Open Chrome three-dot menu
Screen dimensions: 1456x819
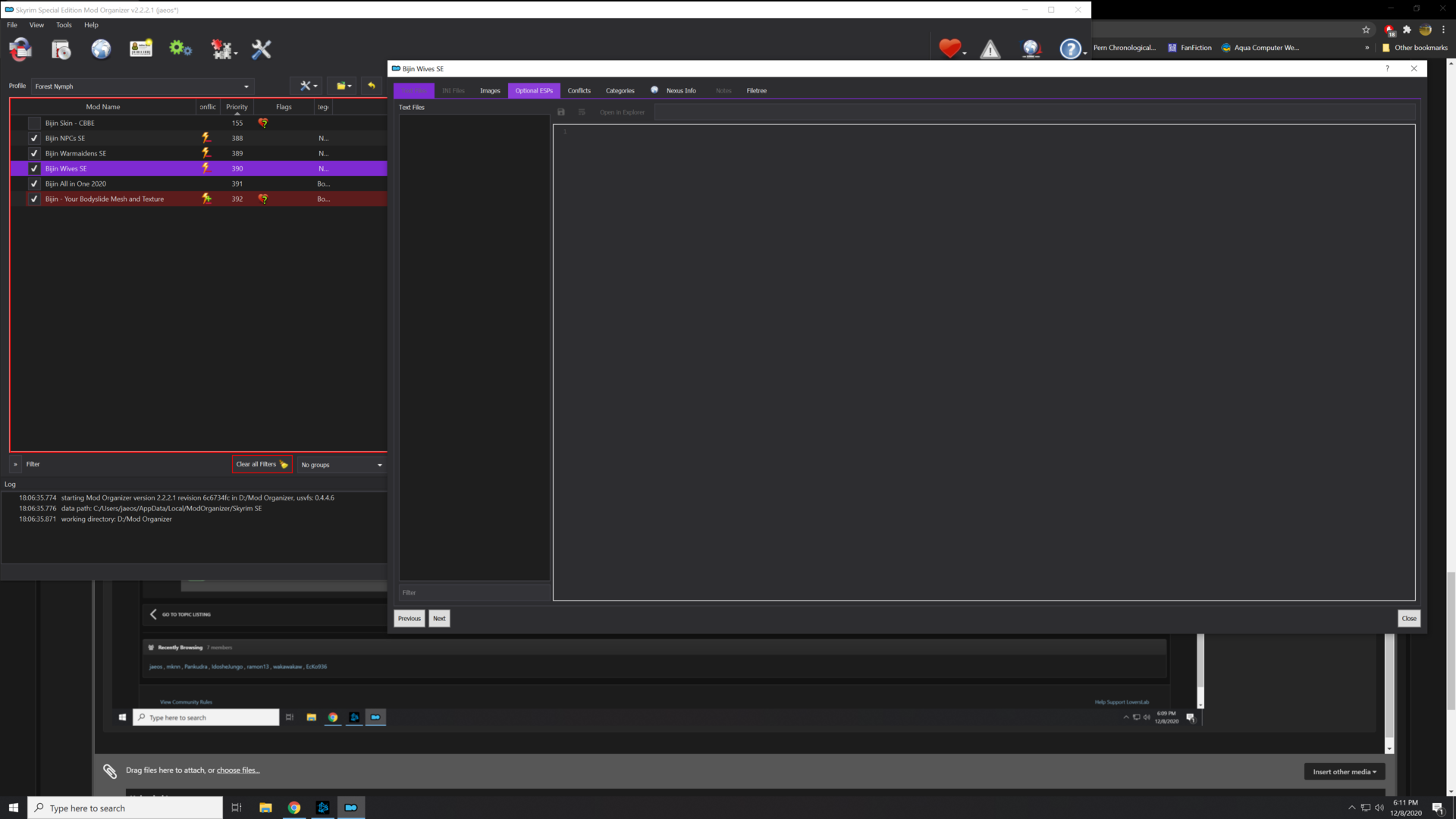1444,30
